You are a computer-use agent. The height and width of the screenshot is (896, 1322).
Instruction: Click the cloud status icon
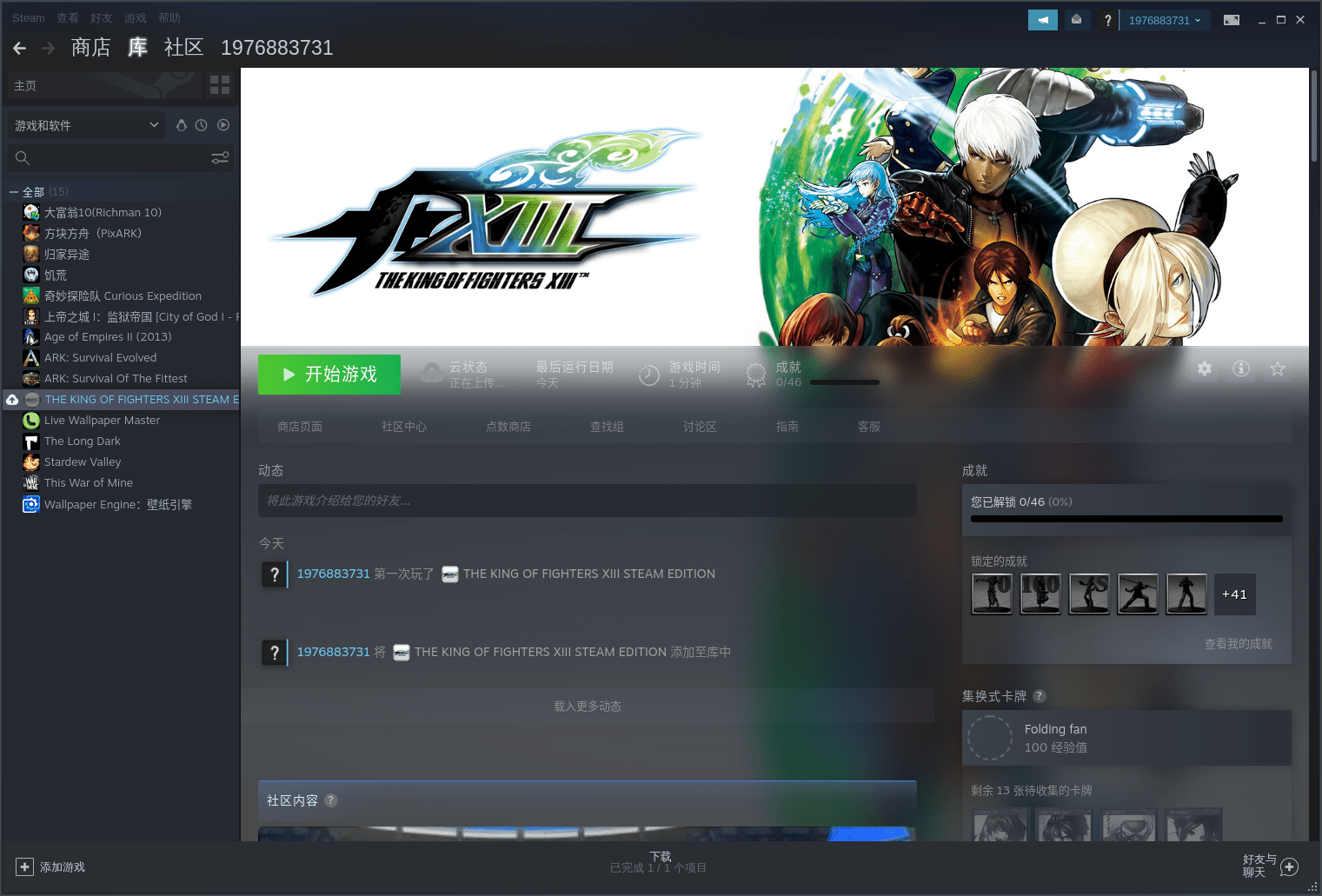coord(431,375)
